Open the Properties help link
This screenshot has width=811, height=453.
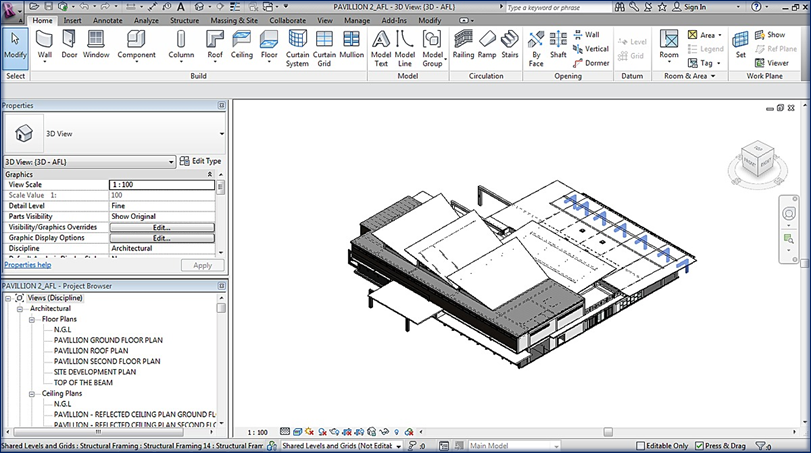[x=27, y=265]
